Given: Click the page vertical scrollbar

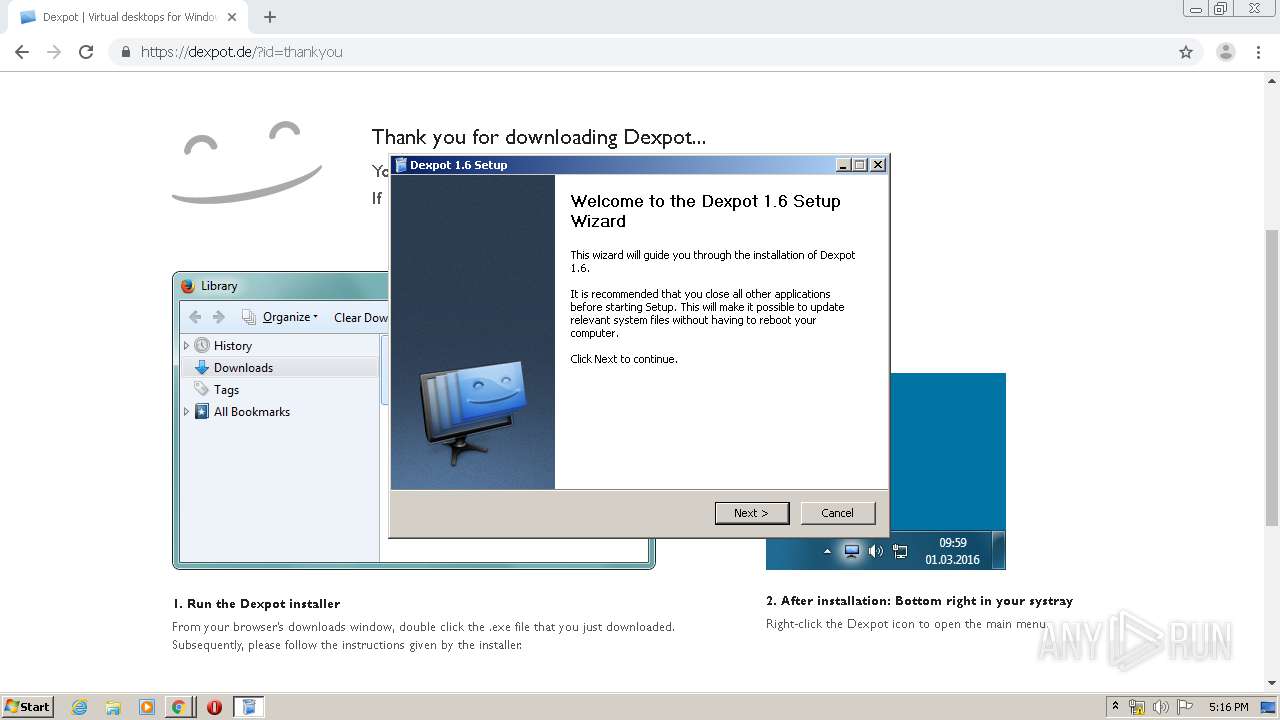Looking at the screenshot, I should (x=1272, y=377).
